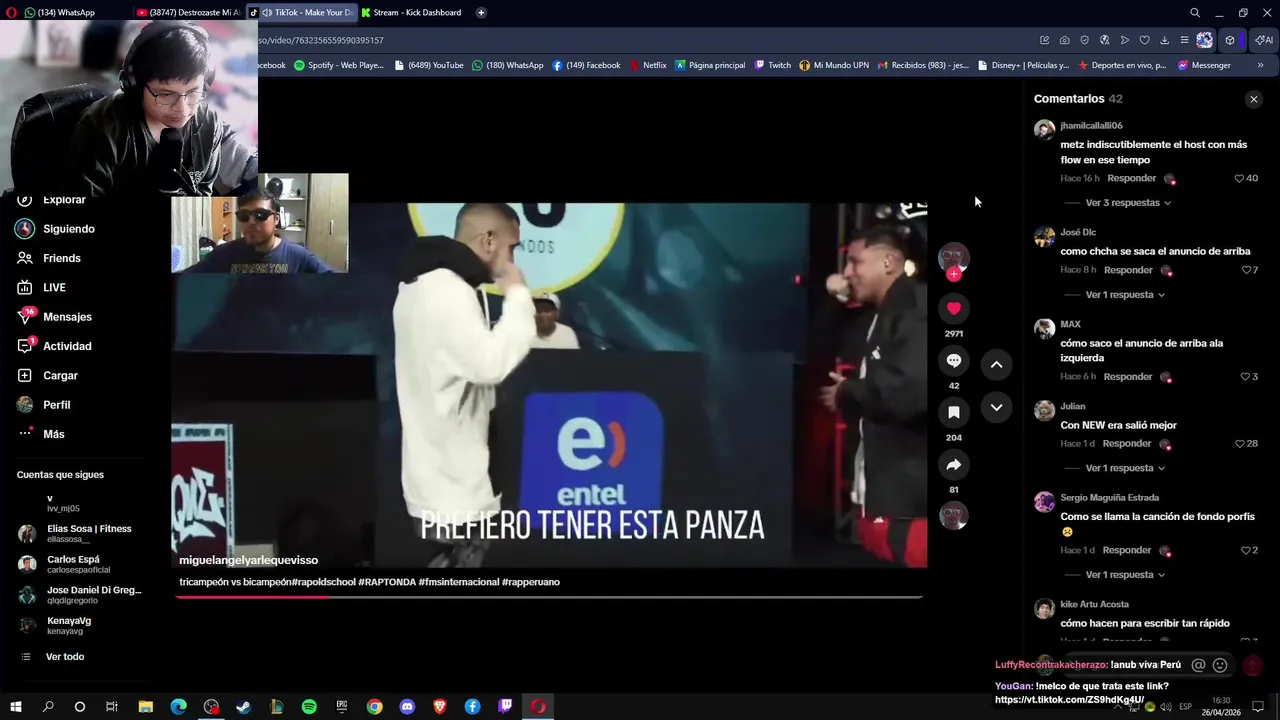Open comments via speech bubble icon
Screen dimensions: 1280x720
coord(953,360)
